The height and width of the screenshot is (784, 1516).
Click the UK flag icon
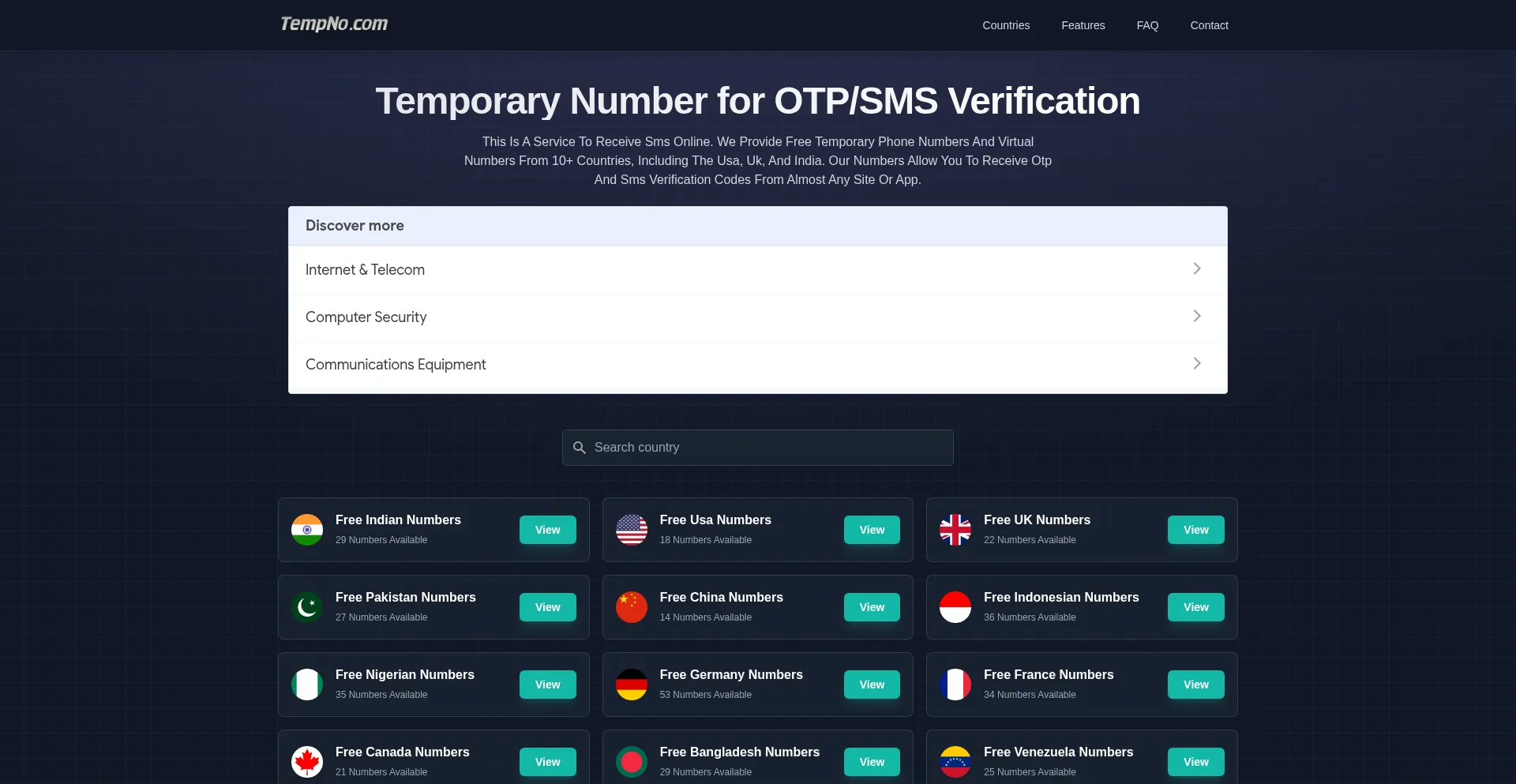pos(955,530)
